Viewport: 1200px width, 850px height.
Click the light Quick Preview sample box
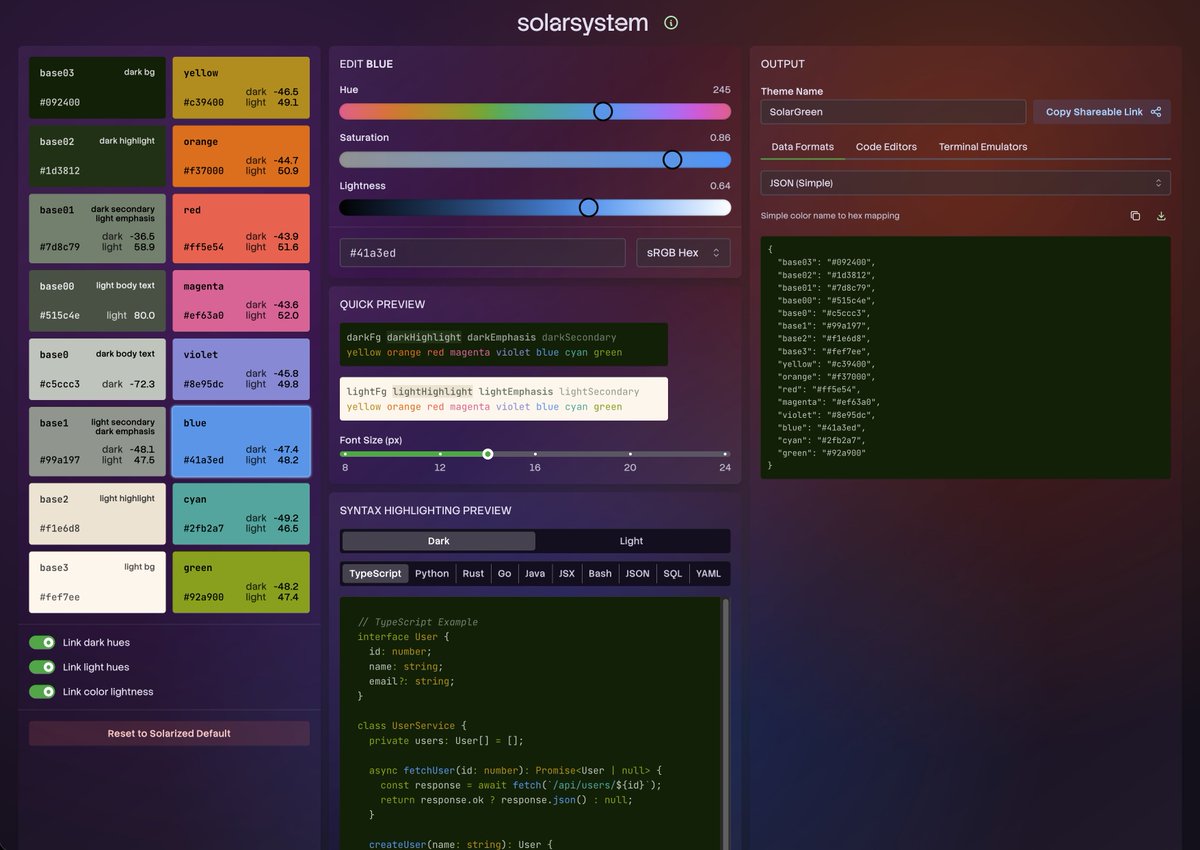(x=504, y=399)
